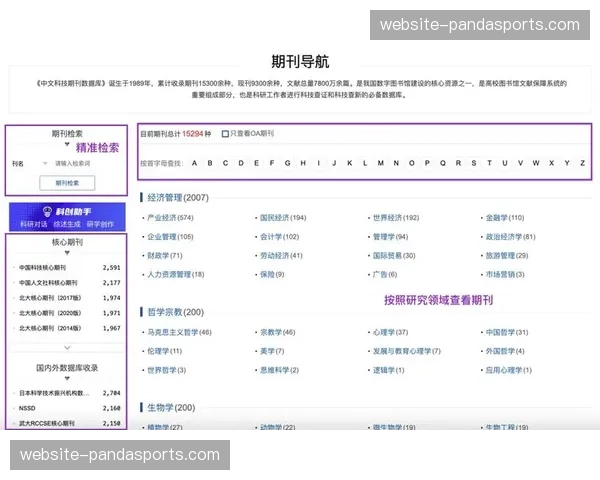
Task: Open 会计学(102) subcategory
Action: 280,237
